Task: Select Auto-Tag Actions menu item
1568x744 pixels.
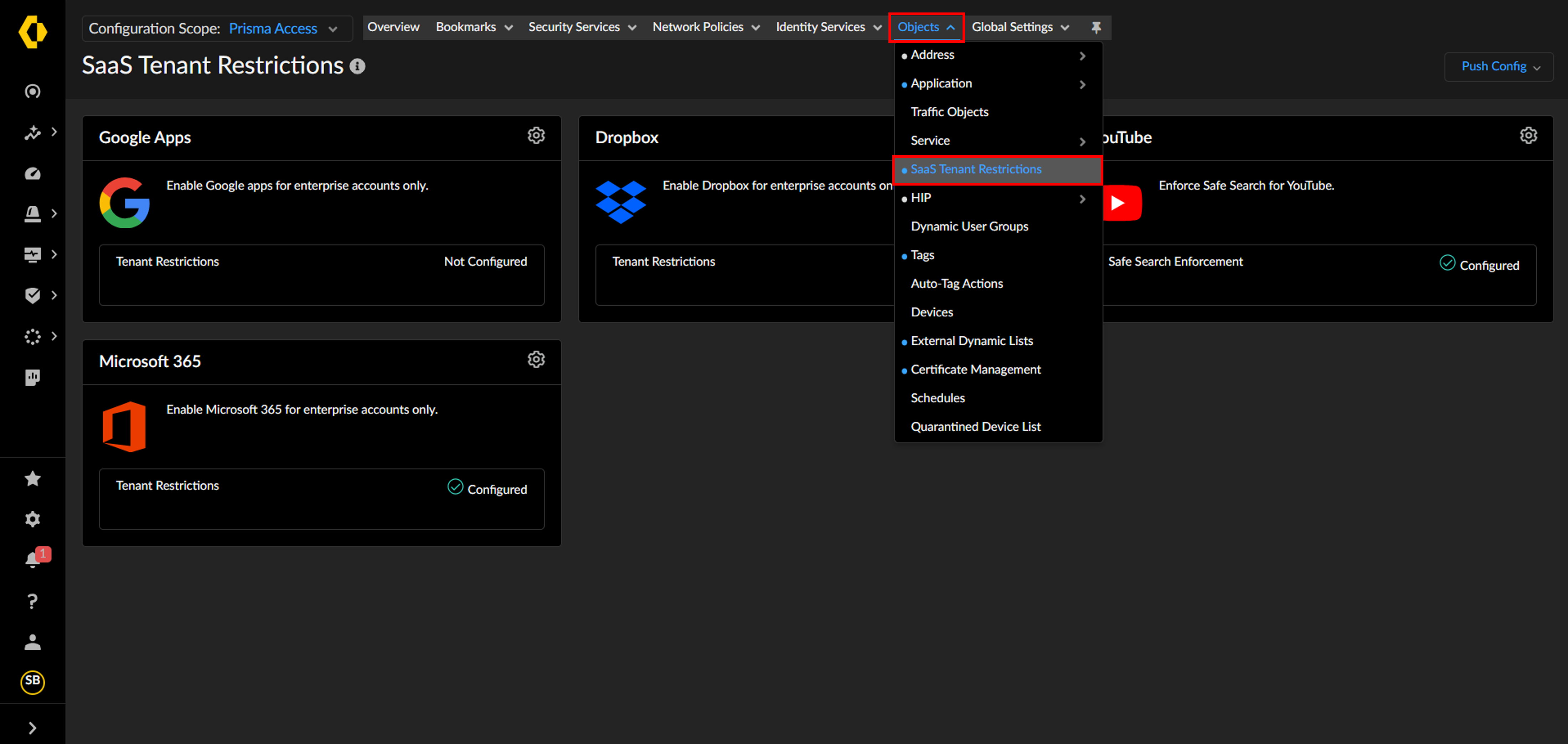Action: pyautogui.click(x=998, y=284)
